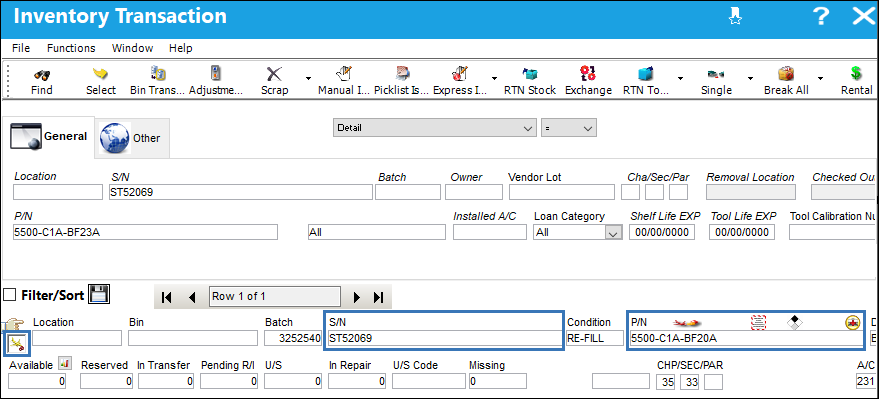879x399 pixels.
Task: Expand the Break All dropdown arrow
Action: click(x=820, y=78)
